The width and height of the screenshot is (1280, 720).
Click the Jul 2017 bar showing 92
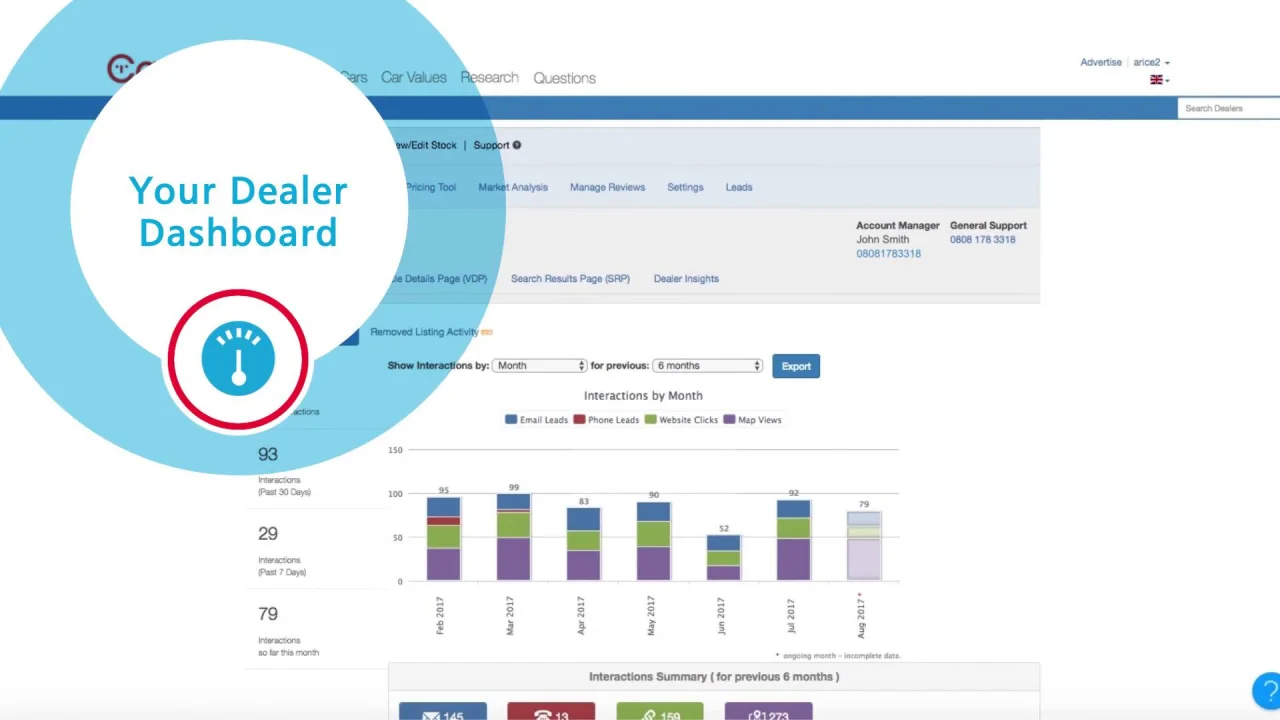[x=793, y=540]
